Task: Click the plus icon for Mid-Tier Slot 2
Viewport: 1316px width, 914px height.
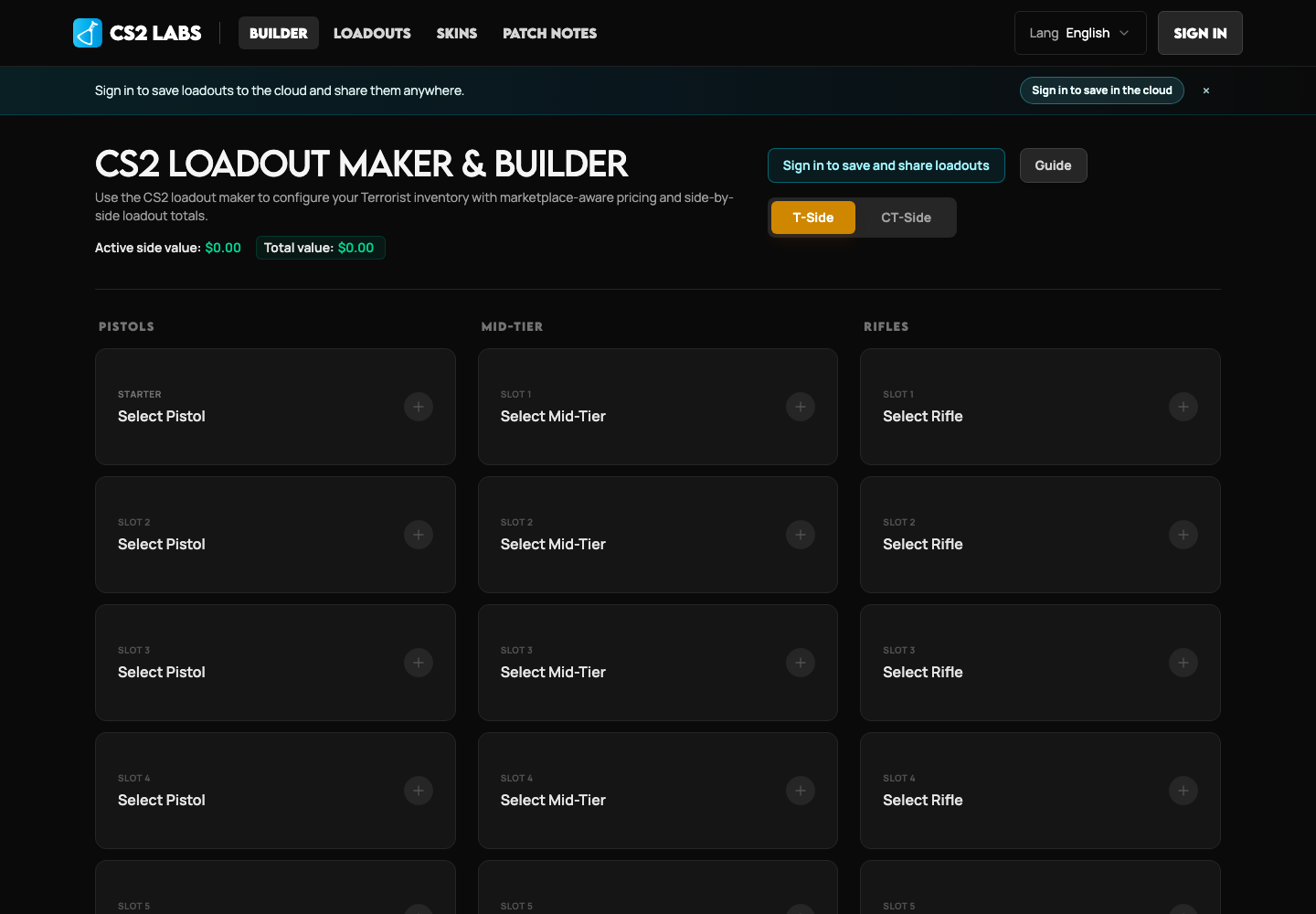Action: (801, 535)
